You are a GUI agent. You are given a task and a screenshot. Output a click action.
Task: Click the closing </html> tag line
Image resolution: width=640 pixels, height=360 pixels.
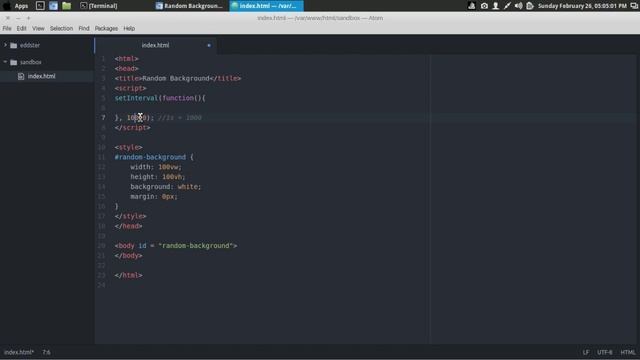click(x=128, y=275)
